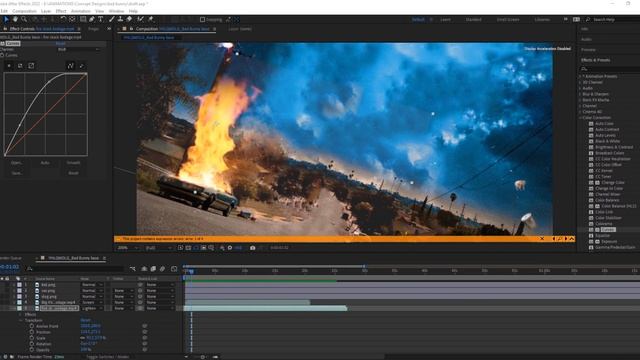The height and width of the screenshot is (360, 640).
Task: Toggle the Curves effect fx switch
Action: [x=2, y=43]
